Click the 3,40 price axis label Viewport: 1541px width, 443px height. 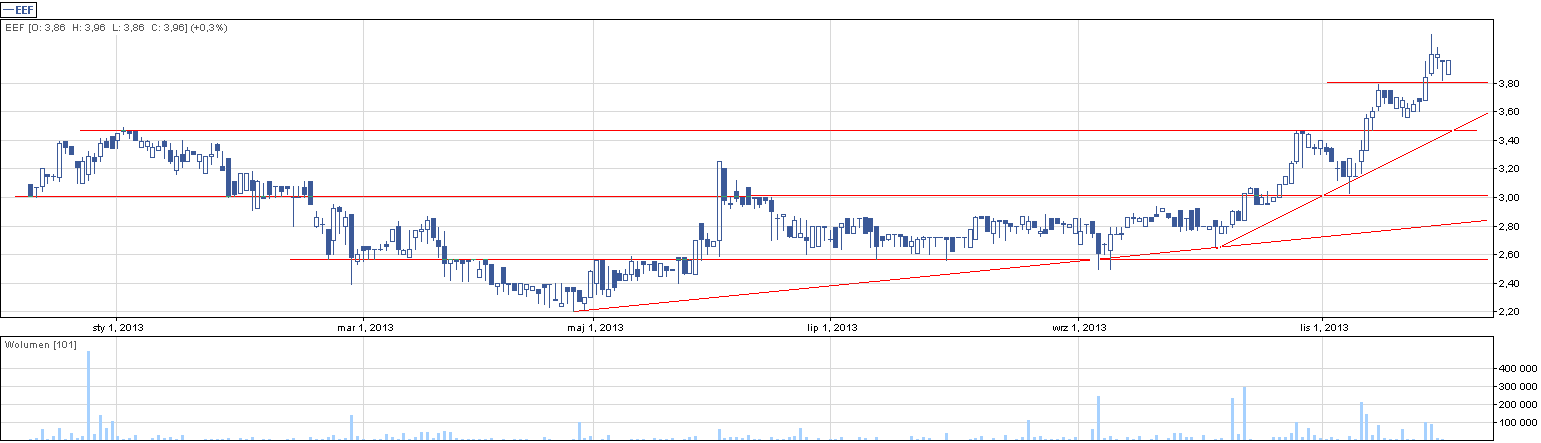pos(1507,141)
